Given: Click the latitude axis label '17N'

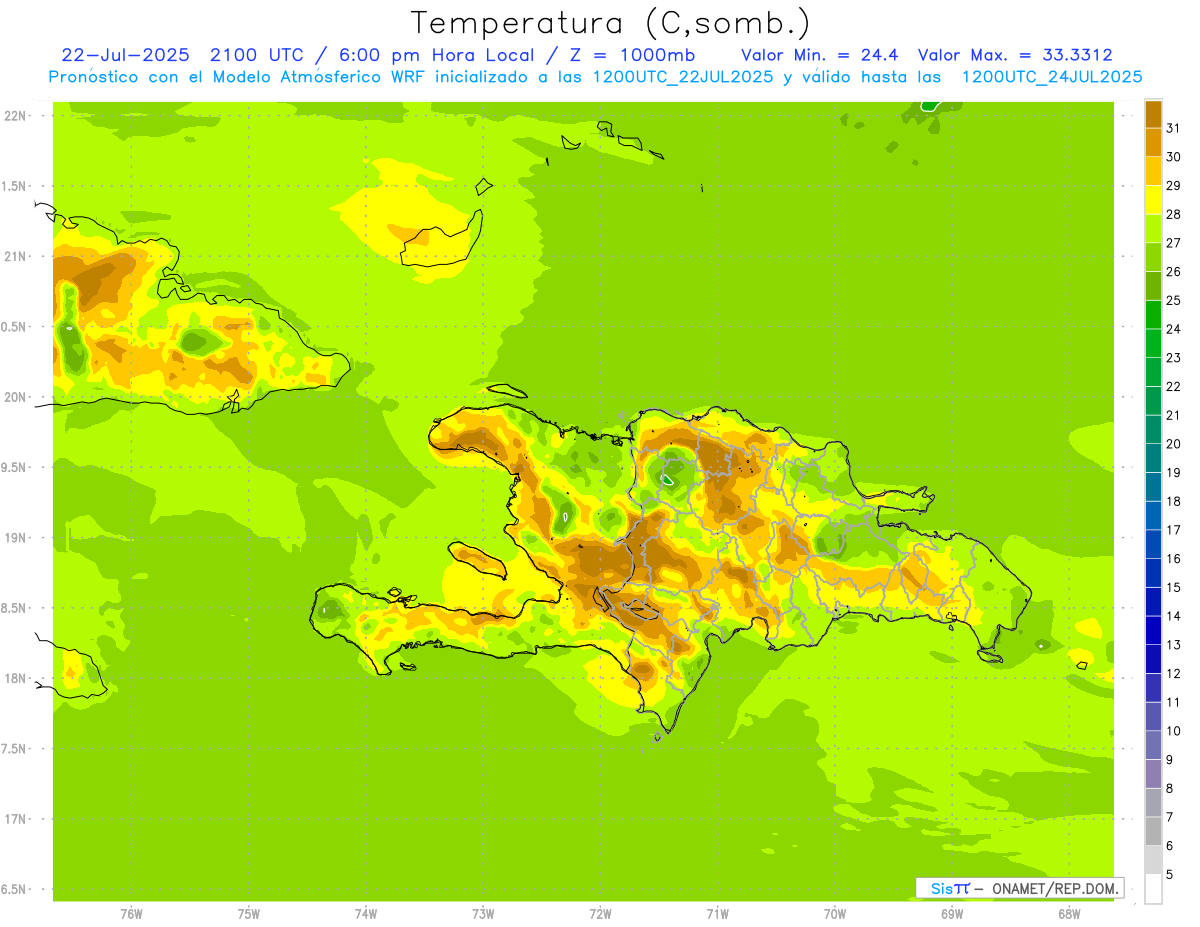Looking at the screenshot, I should point(16,819).
